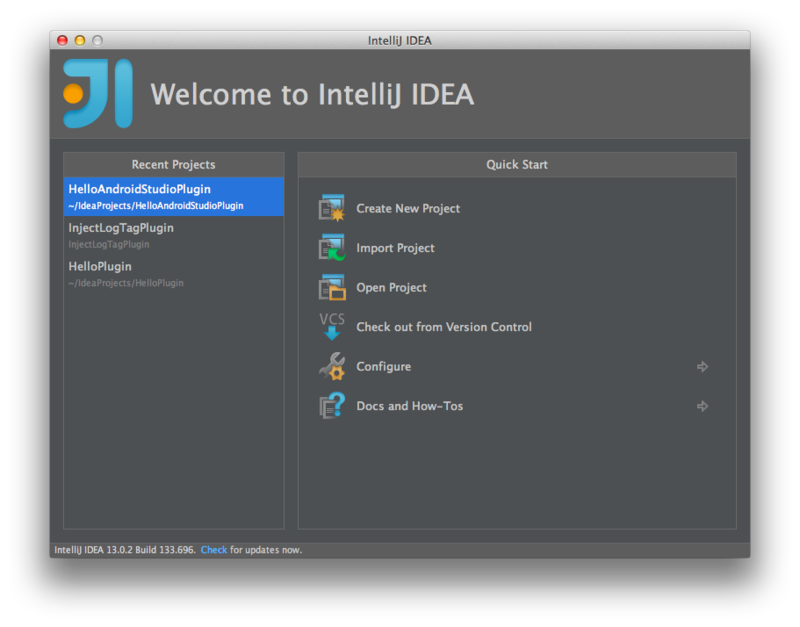
Task: Click the gray InjectLogTagPlugin path text
Action: [x=109, y=244]
